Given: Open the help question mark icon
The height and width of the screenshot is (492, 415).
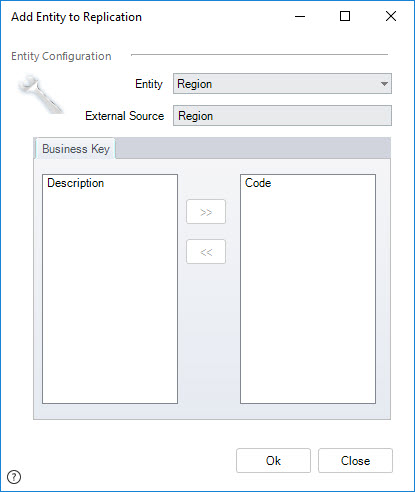Looking at the screenshot, I should 14,477.
